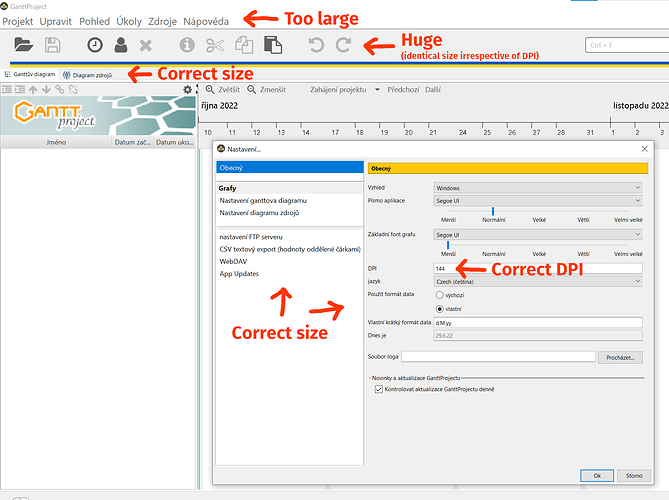This screenshot has width=669, height=500.
Task: Confirm settings with the Ok button
Action: tap(597, 476)
